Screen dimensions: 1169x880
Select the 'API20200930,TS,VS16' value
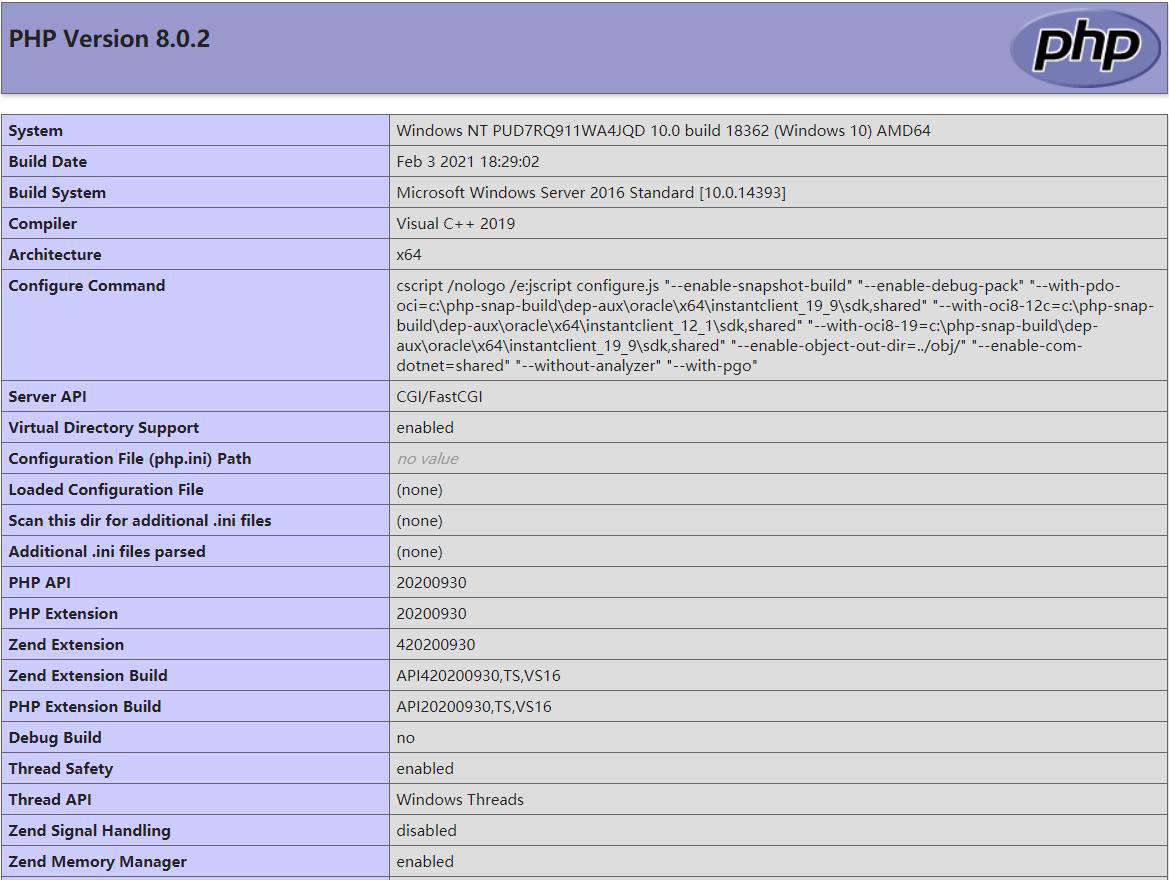[473, 706]
